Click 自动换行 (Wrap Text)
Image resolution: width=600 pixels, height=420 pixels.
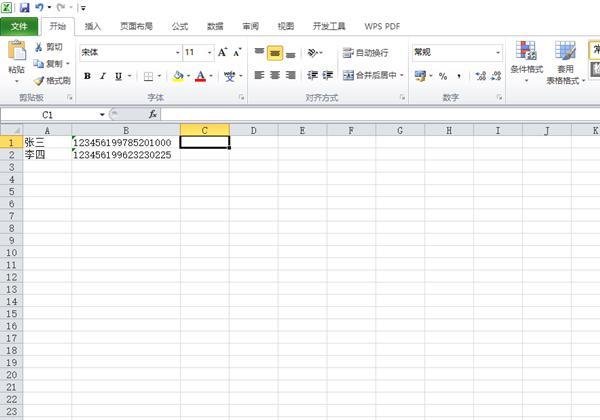pyautogui.click(x=365, y=53)
